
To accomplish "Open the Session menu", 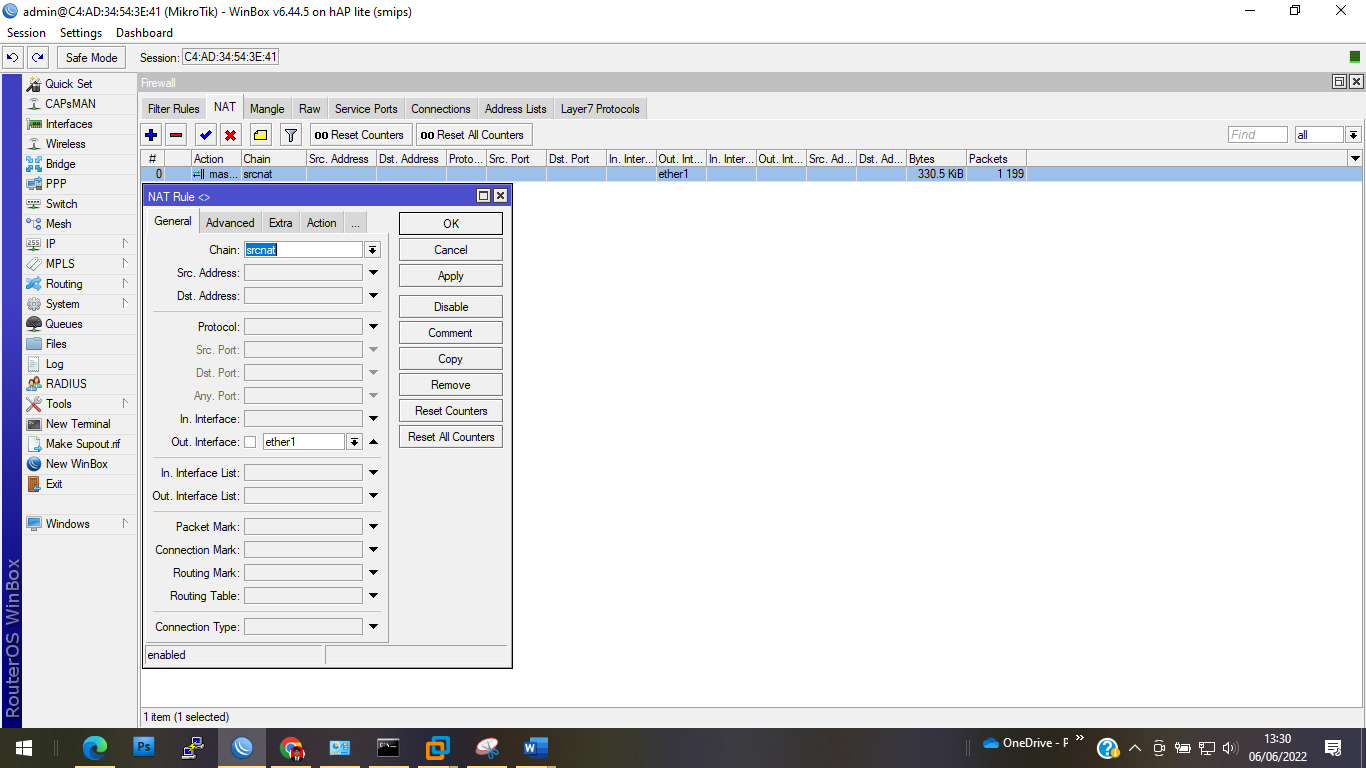I will 26,33.
